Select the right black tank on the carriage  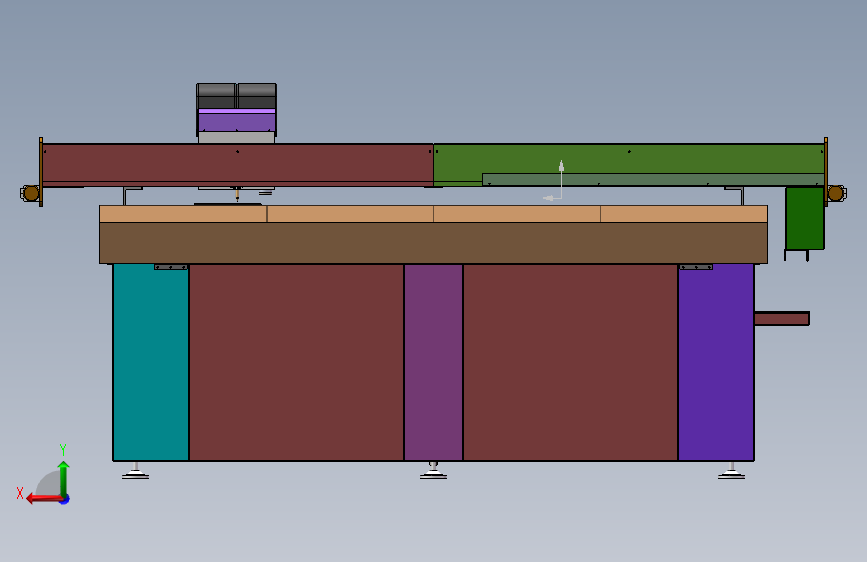coord(257,96)
